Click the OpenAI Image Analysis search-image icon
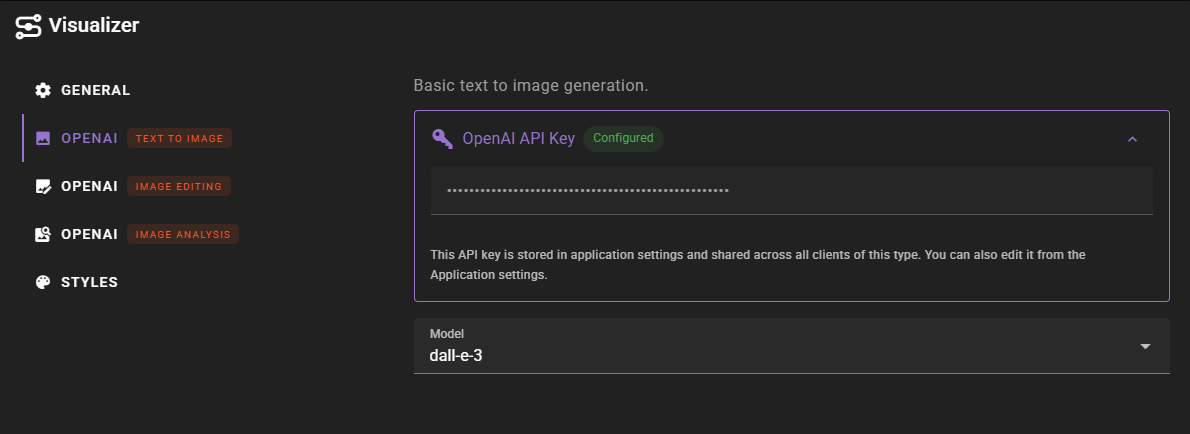The height and width of the screenshot is (434, 1190). (43, 234)
